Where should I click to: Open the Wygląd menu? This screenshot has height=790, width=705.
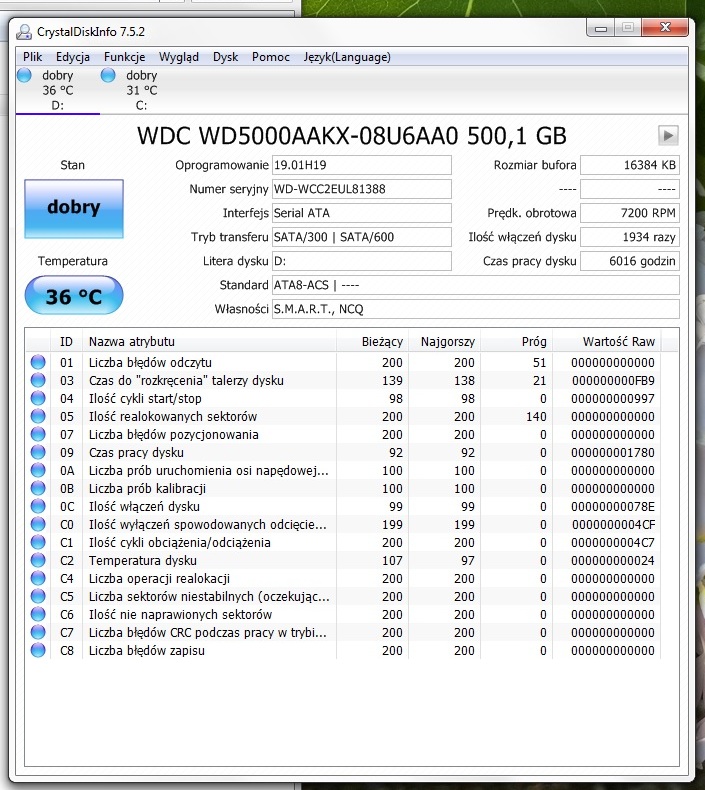(x=179, y=57)
